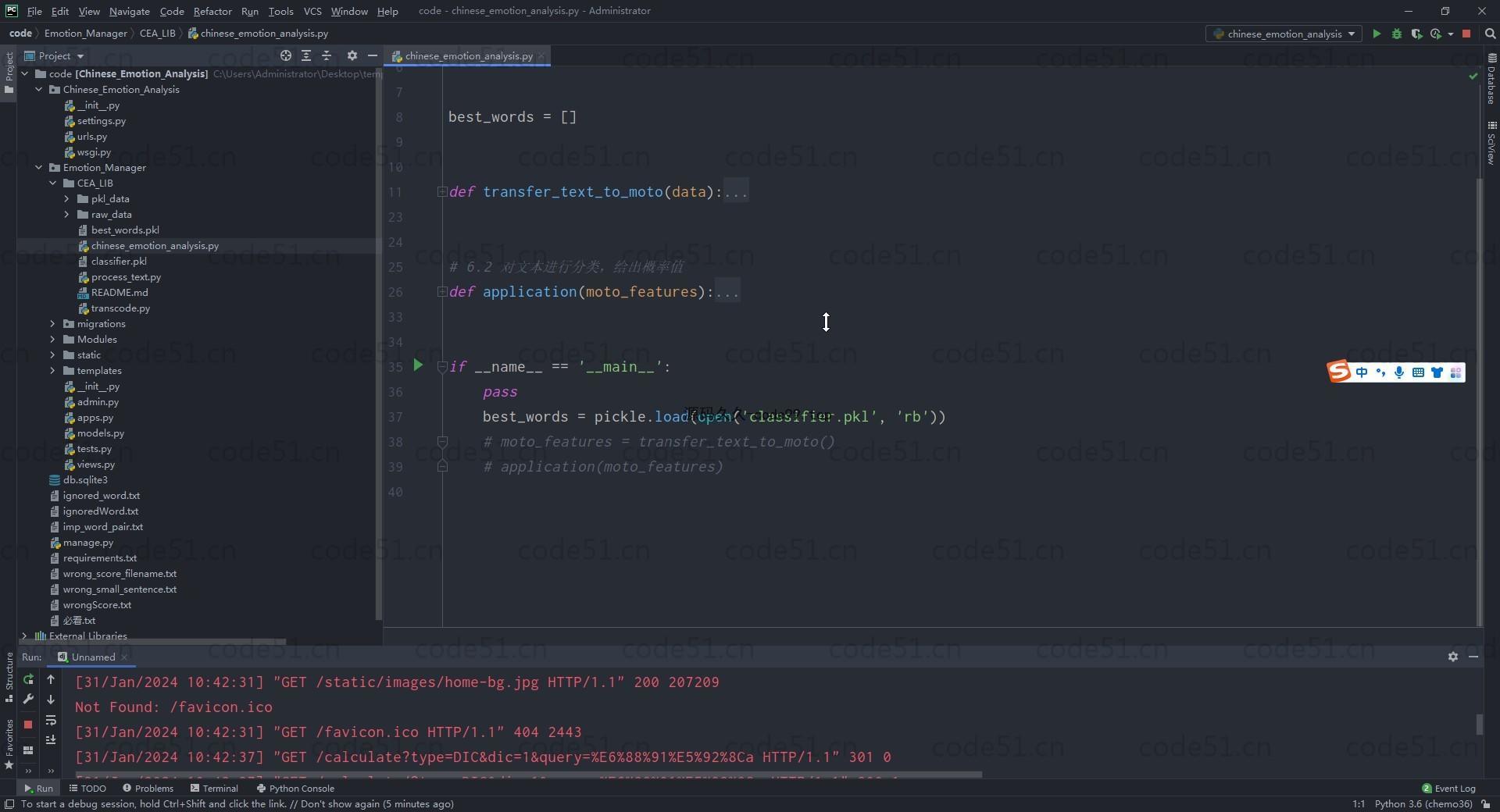
Task: Select views.py in the project tree
Action: pyautogui.click(x=95, y=464)
